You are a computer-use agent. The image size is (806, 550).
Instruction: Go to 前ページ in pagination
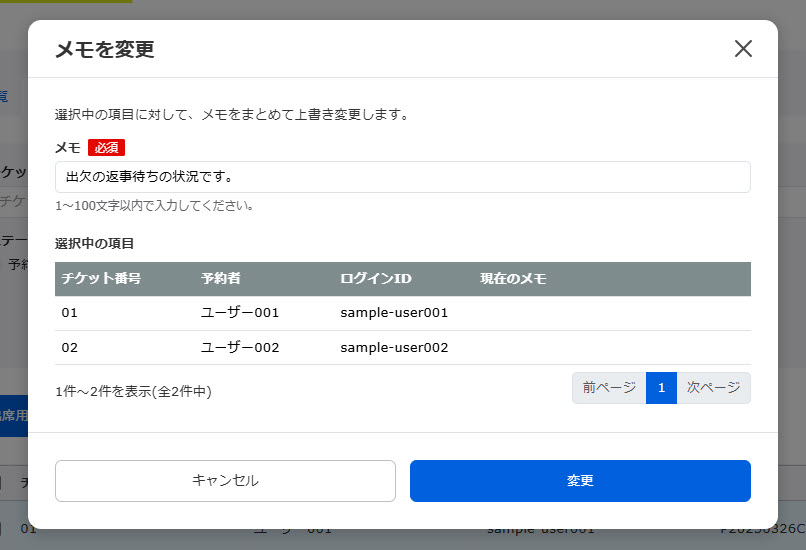point(609,388)
